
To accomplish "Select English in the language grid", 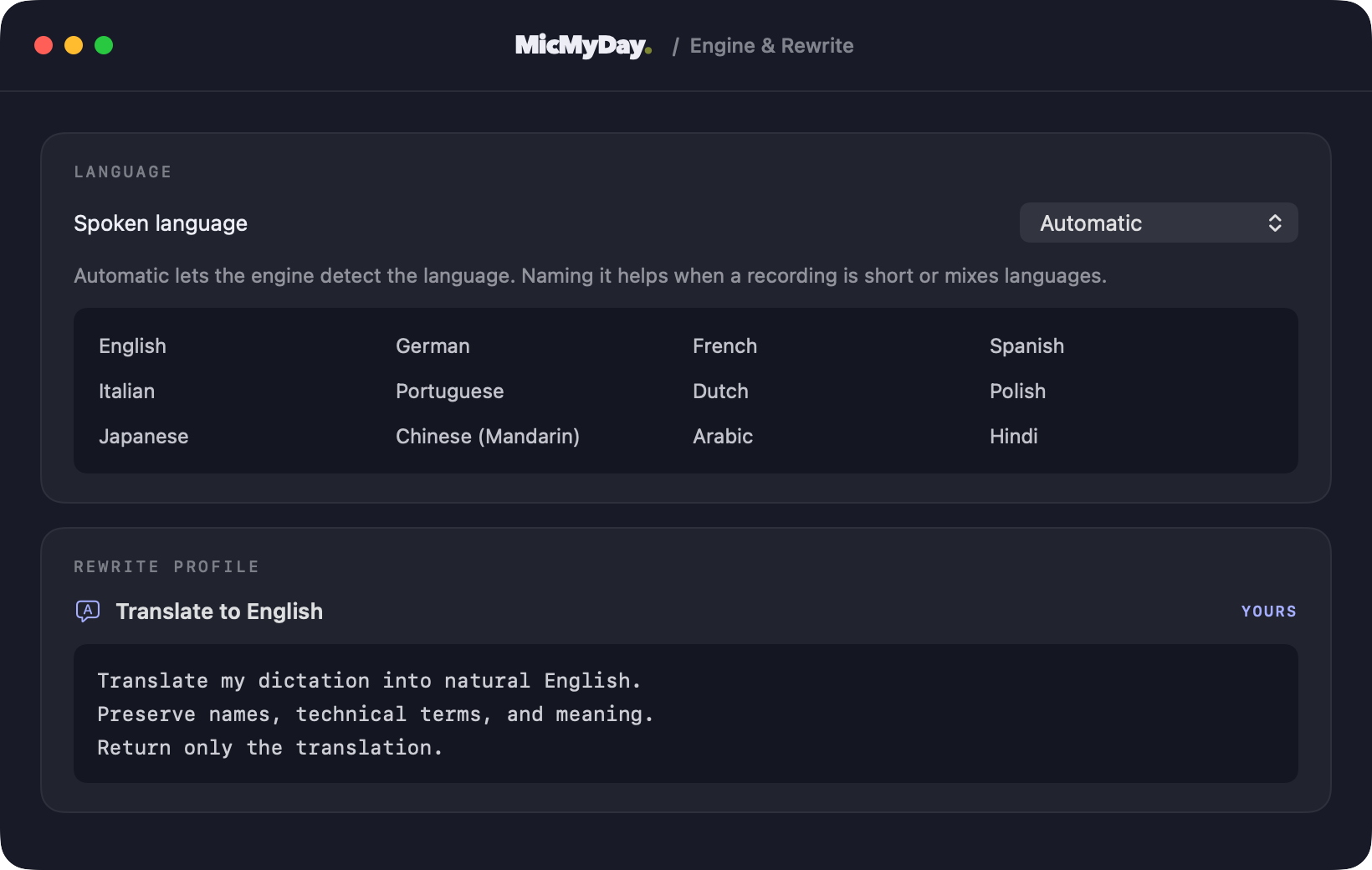I will (x=132, y=346).
